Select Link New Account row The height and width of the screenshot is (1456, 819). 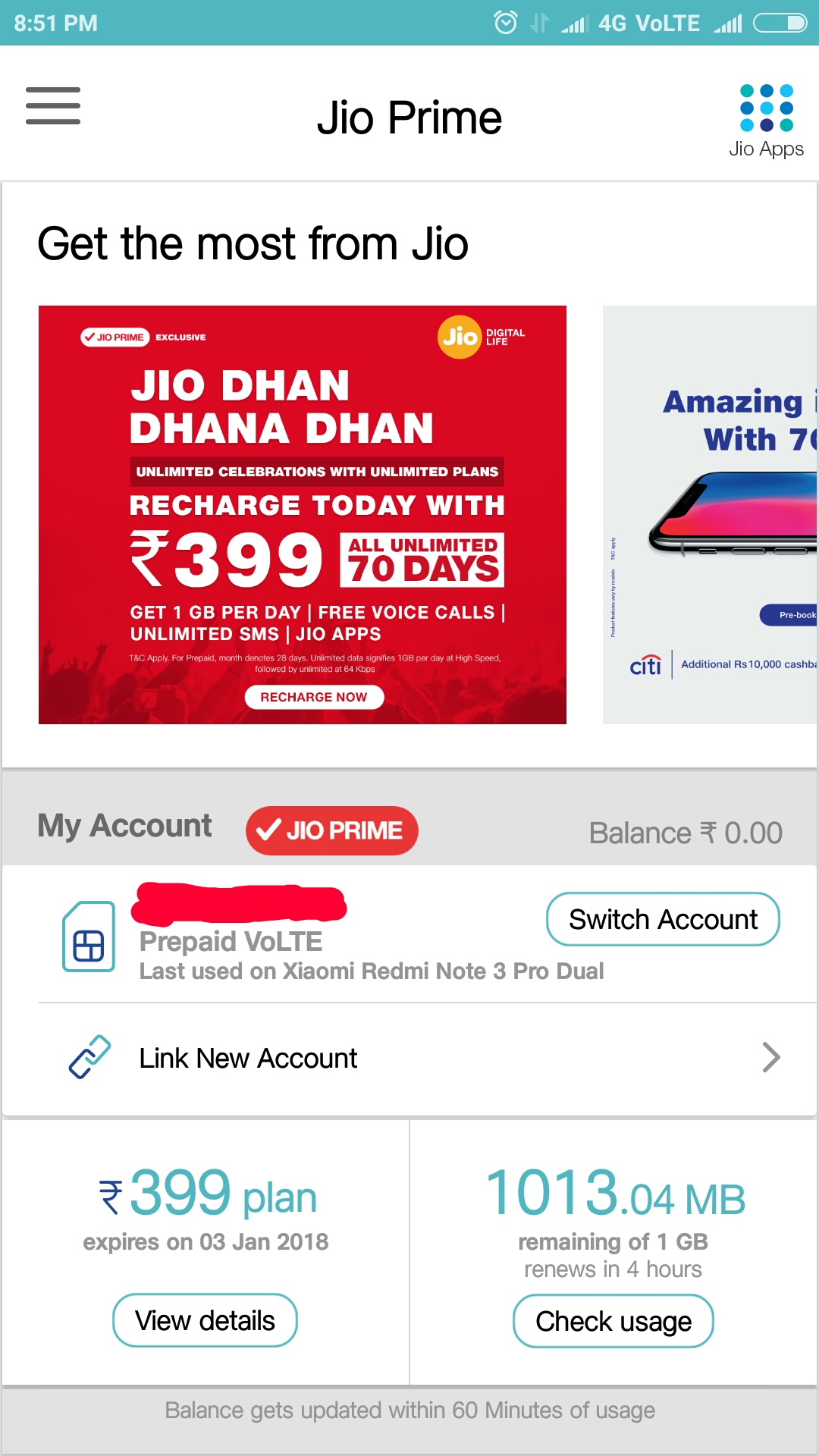coord(409,1058)
